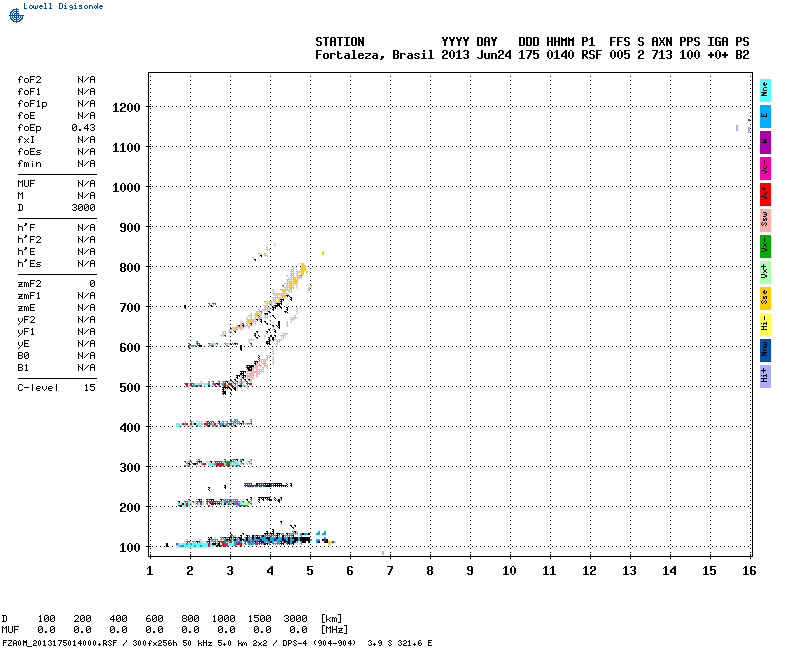Select the h'F2 parameter label
Image resolution: width=800 pixels, height=650 pixels.
tap(30, 240)
